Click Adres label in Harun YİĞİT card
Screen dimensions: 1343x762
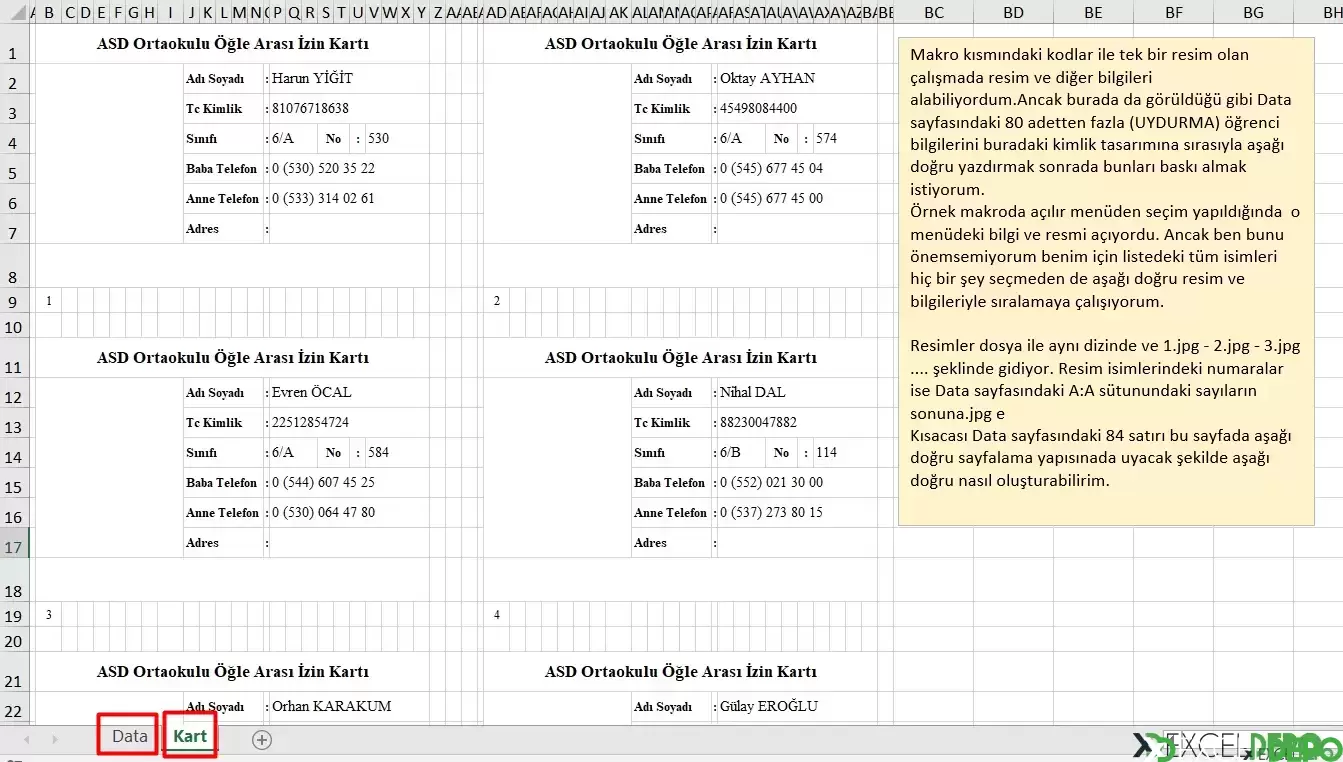click(202, 229)
